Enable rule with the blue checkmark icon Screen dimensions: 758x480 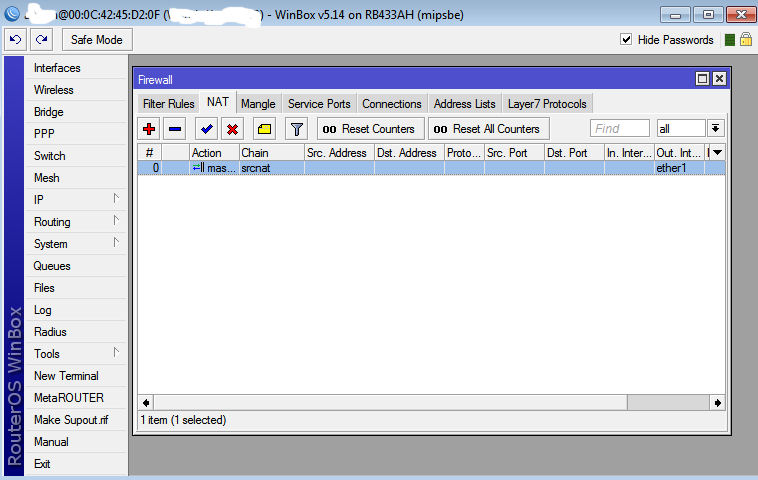pyautogui.click(x=206, y=129)
